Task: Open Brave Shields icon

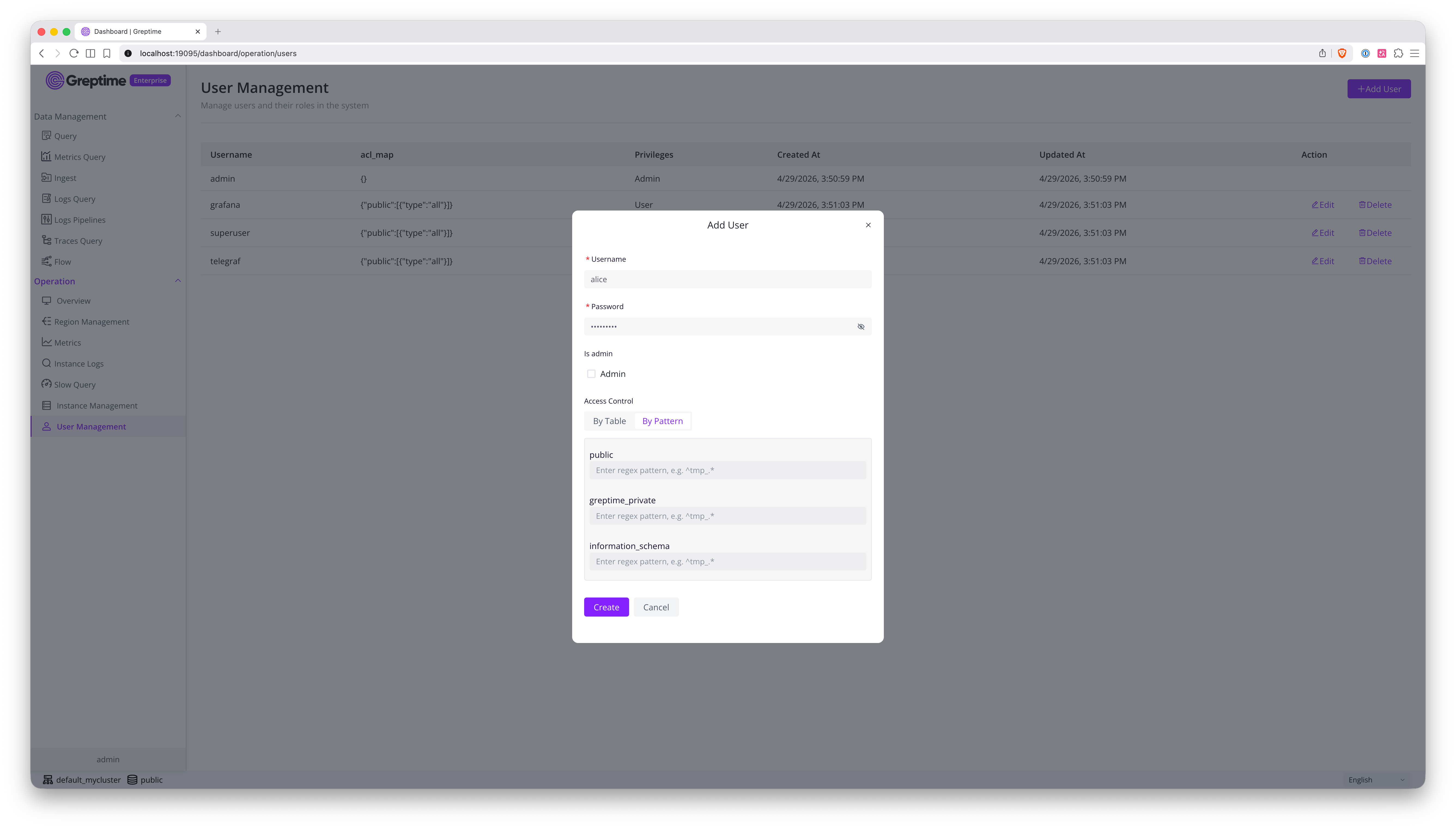Action: tap(1342, 54)
